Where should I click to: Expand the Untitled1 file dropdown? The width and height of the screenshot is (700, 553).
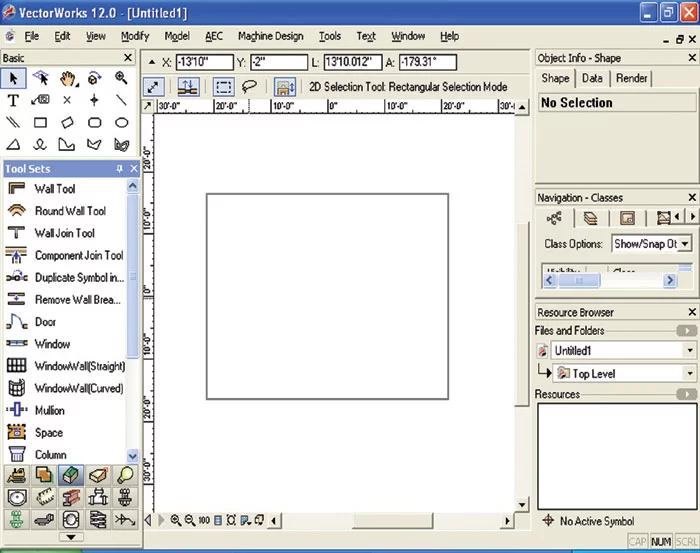pyautogui.click(x=689, y=351)
